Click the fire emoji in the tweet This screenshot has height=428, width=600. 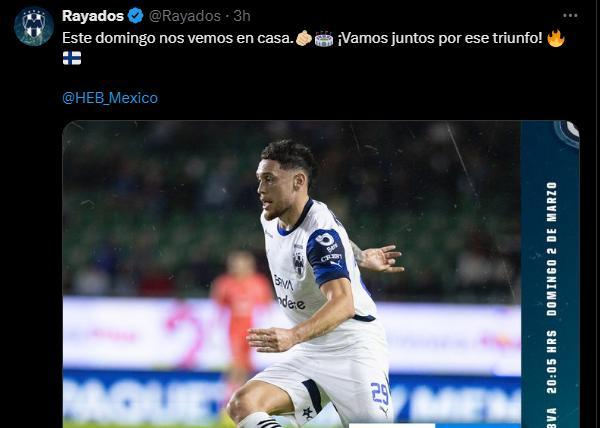[556, 38]
